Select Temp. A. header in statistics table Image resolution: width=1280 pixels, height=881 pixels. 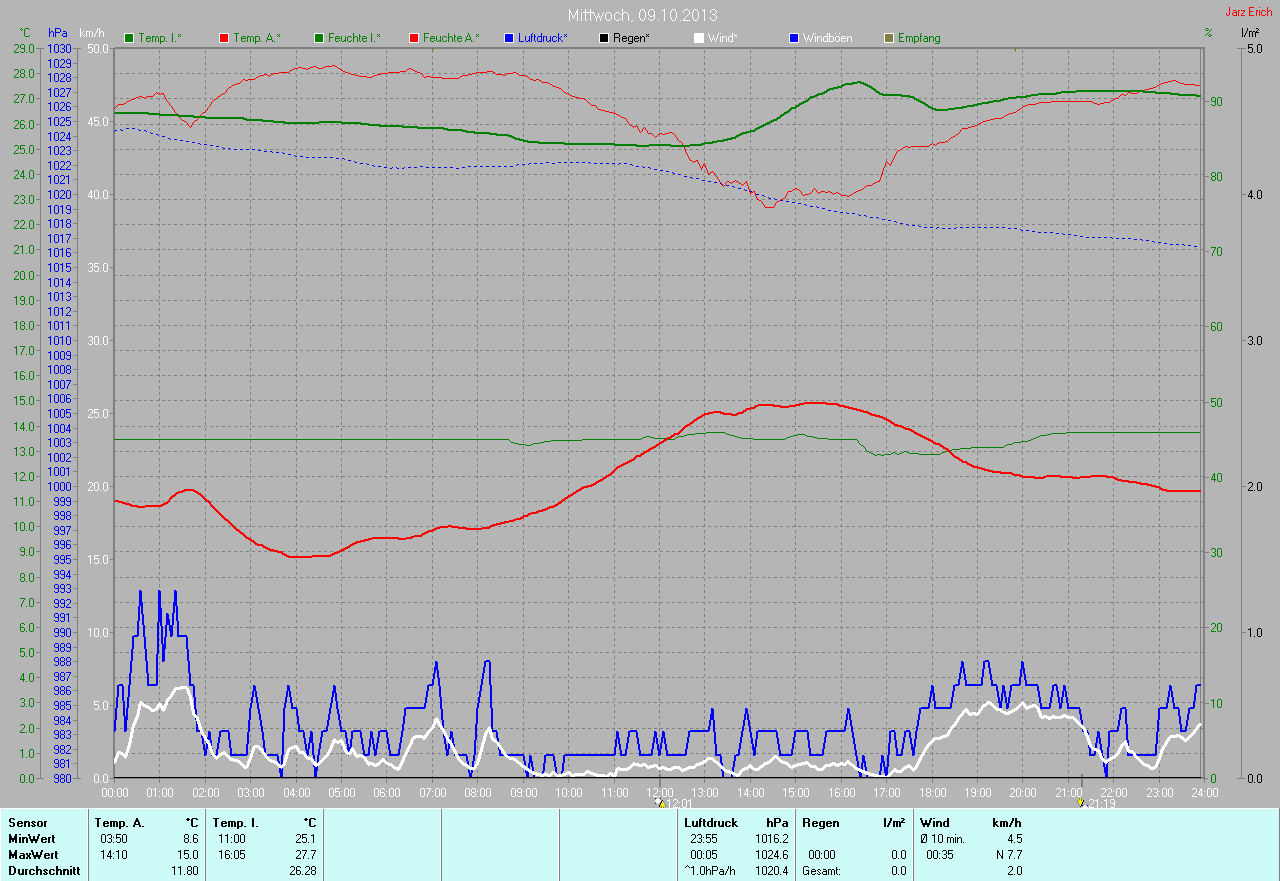click(118, 823)
